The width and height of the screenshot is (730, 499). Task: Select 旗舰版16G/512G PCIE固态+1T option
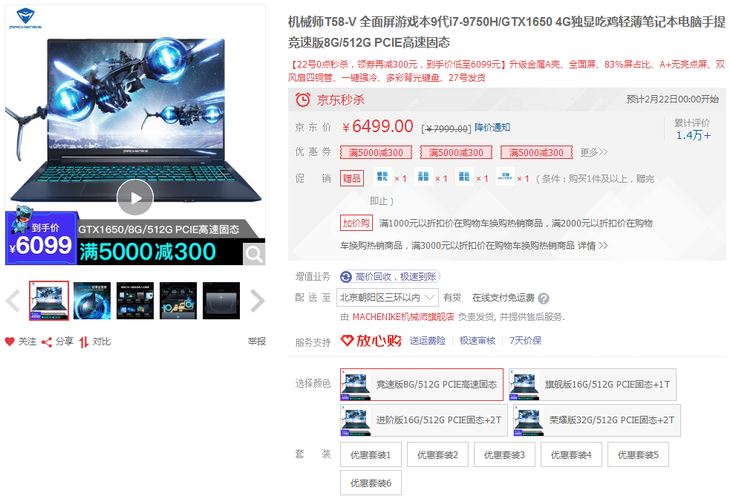coord(594,385)
